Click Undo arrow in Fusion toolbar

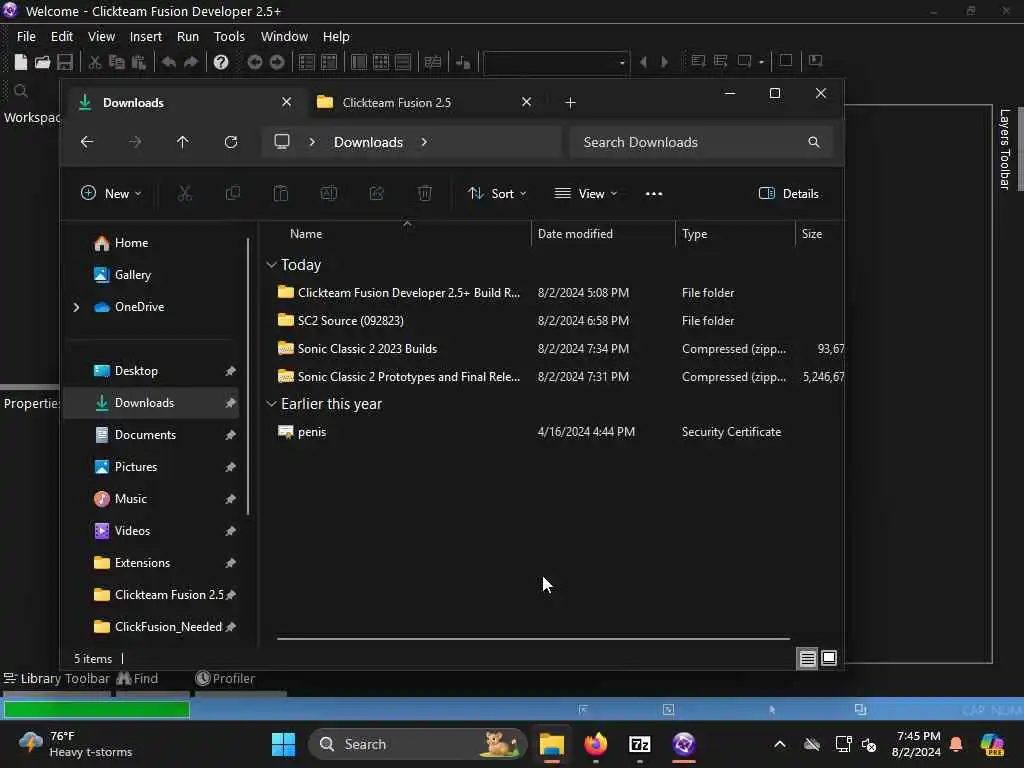(168, 62)
